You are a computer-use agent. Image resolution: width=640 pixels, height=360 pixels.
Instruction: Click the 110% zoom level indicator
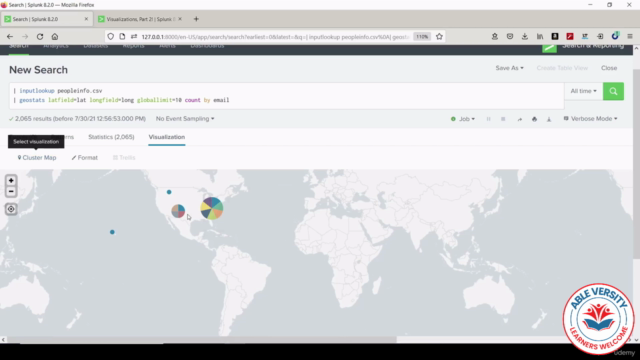point(422,36)
